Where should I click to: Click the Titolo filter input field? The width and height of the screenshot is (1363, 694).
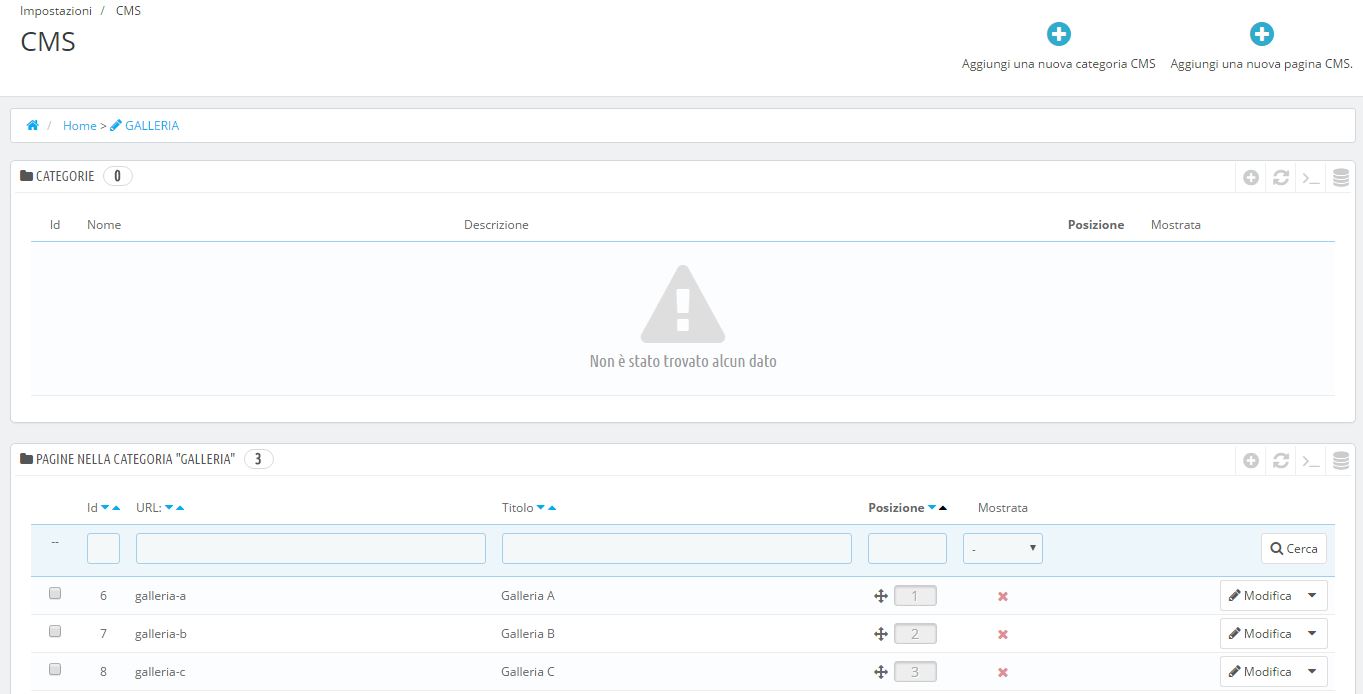676,548
